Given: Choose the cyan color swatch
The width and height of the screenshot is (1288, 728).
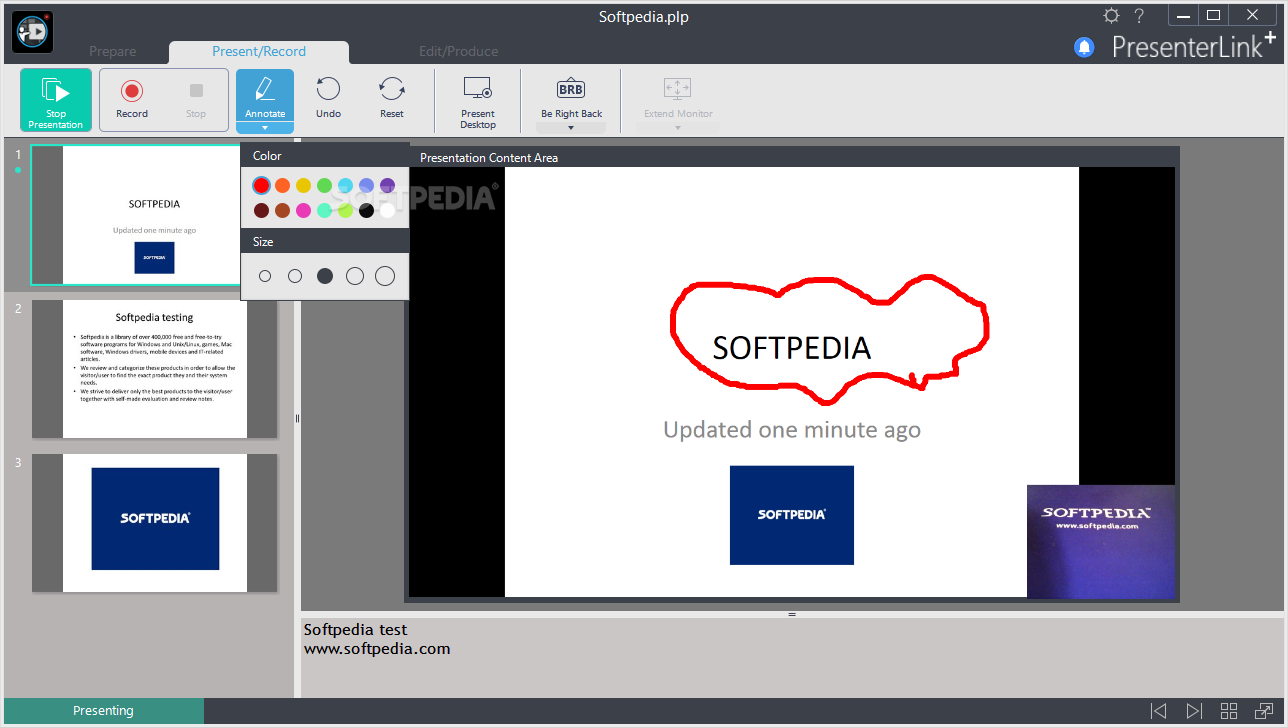Looking at the screenshot, I should pos(345,185).
